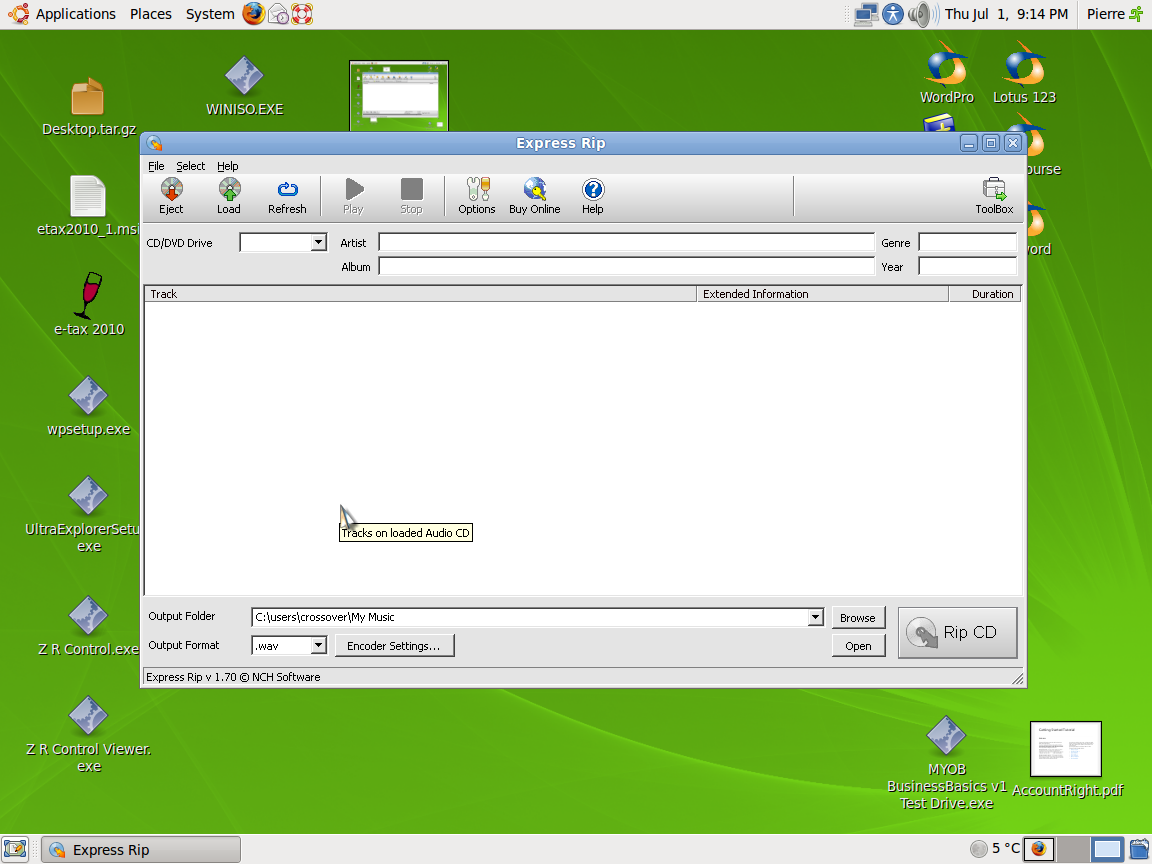Click the Browse button
Screen dimensions: 1152x864
[x=857, y=618]
